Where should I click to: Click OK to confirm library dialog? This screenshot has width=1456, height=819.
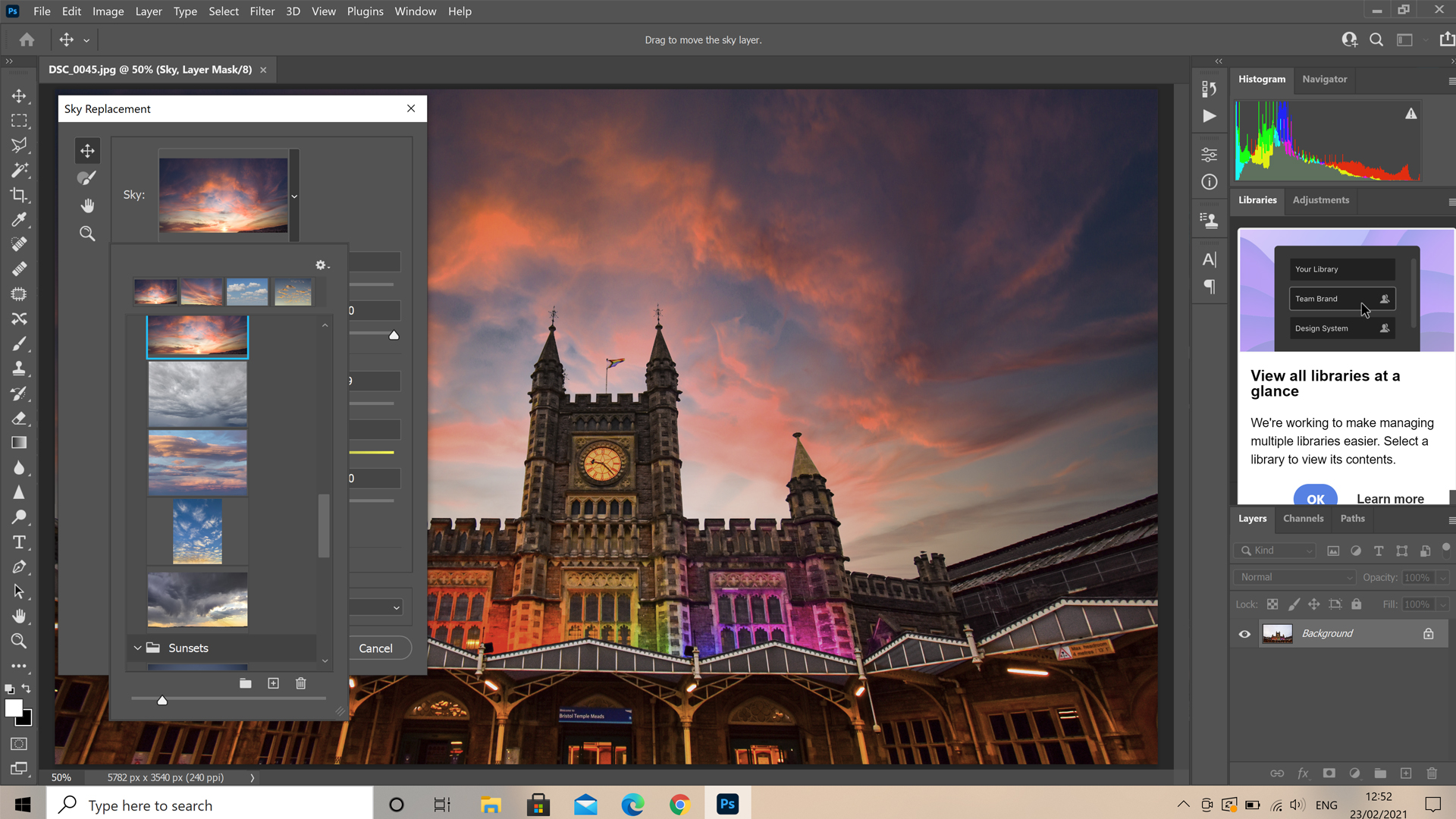[1316, 499]
